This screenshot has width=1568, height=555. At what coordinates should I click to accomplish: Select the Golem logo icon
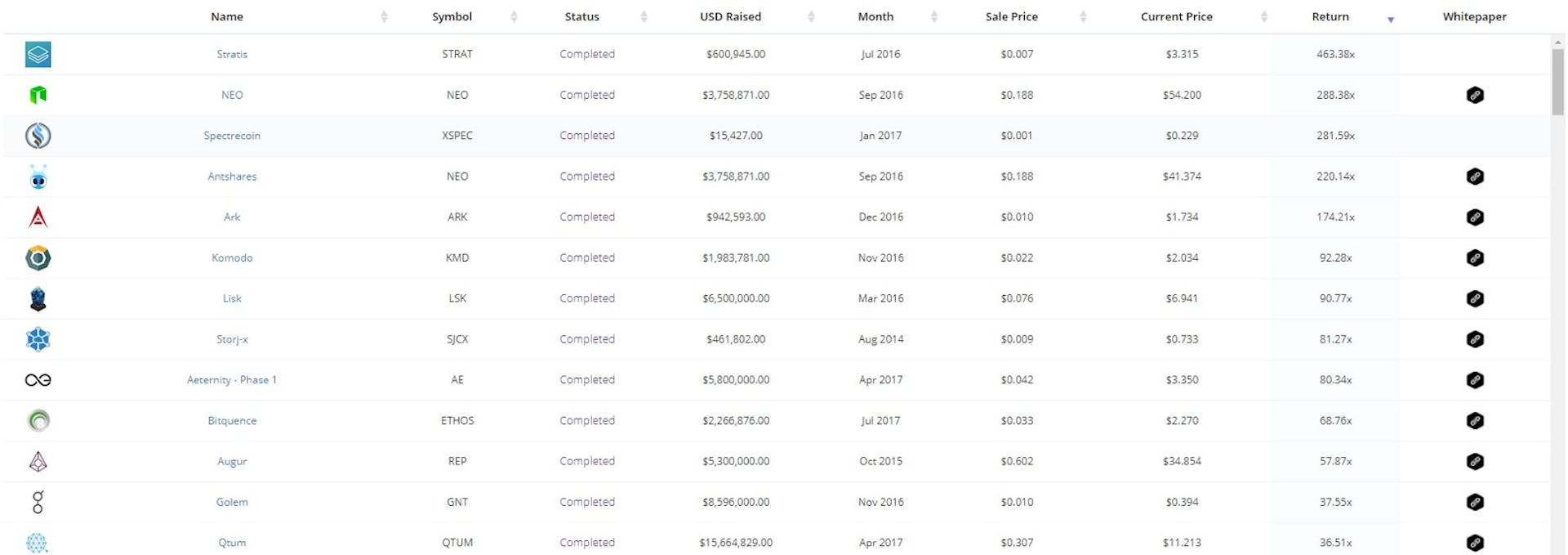point(37,502)
